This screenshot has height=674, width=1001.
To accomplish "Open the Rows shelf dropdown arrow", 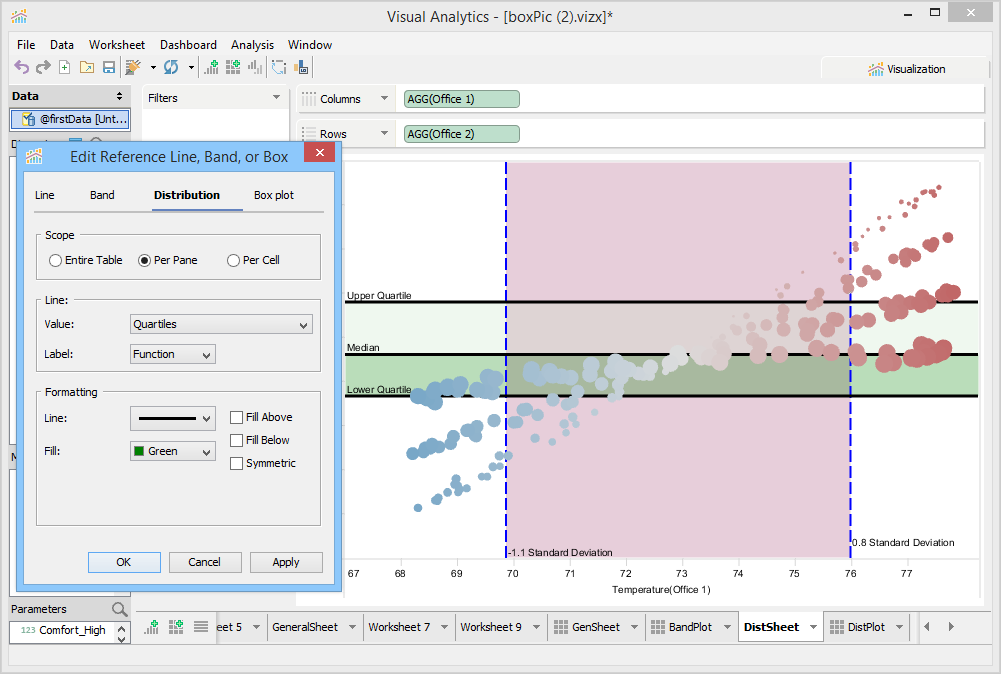I will 384,133.
